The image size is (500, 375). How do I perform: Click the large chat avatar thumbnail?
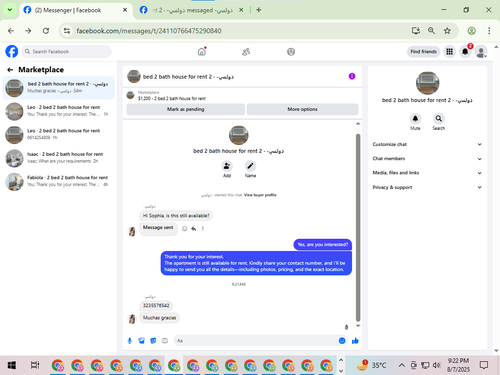pyautogui.click(x=238, y=135)
